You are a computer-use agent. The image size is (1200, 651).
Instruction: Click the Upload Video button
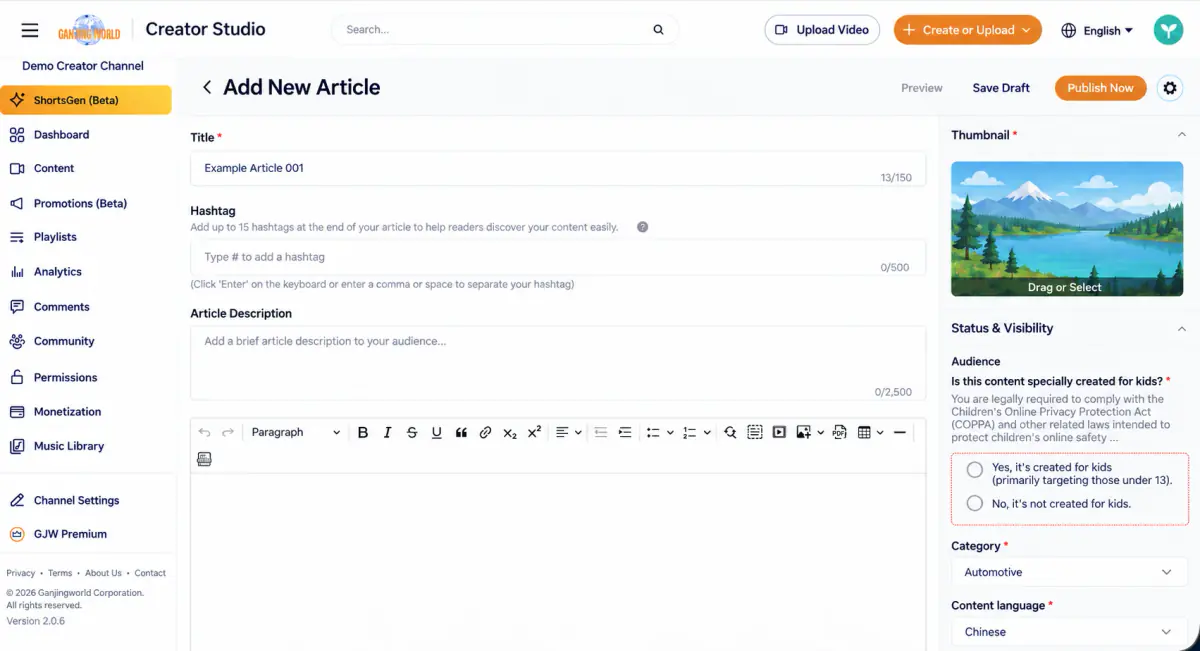click(x=822, y=30)
